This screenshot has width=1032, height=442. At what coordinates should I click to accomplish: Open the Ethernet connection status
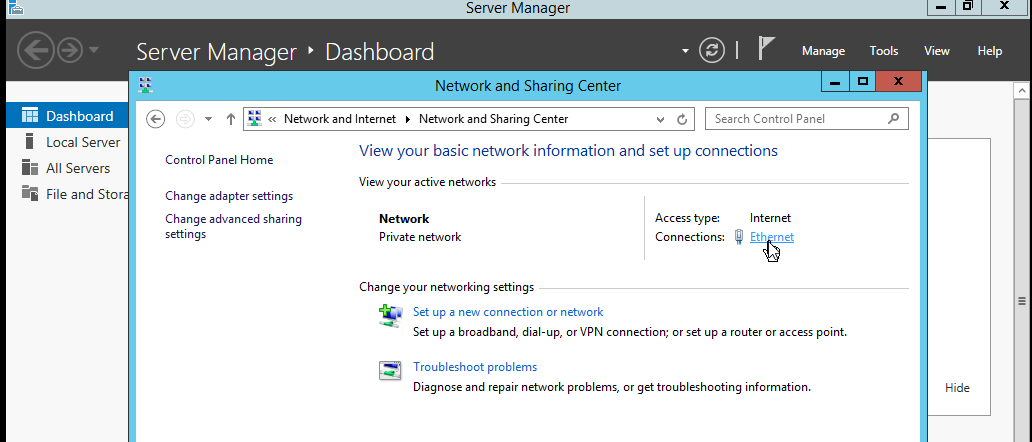(771, 237)
